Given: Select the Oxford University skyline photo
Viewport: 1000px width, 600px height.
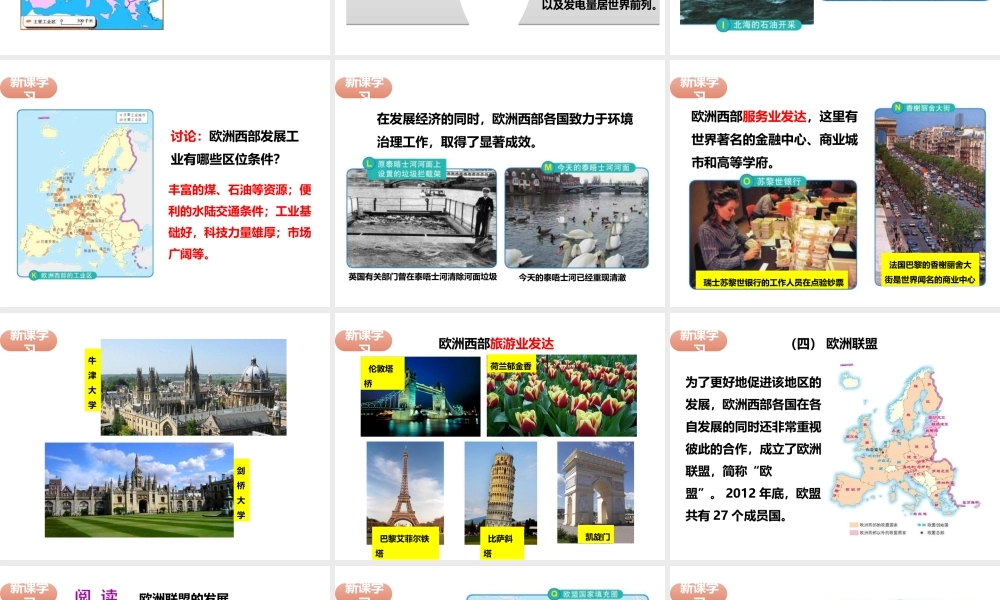Looking at the screenshot, I should pos(194,387).
